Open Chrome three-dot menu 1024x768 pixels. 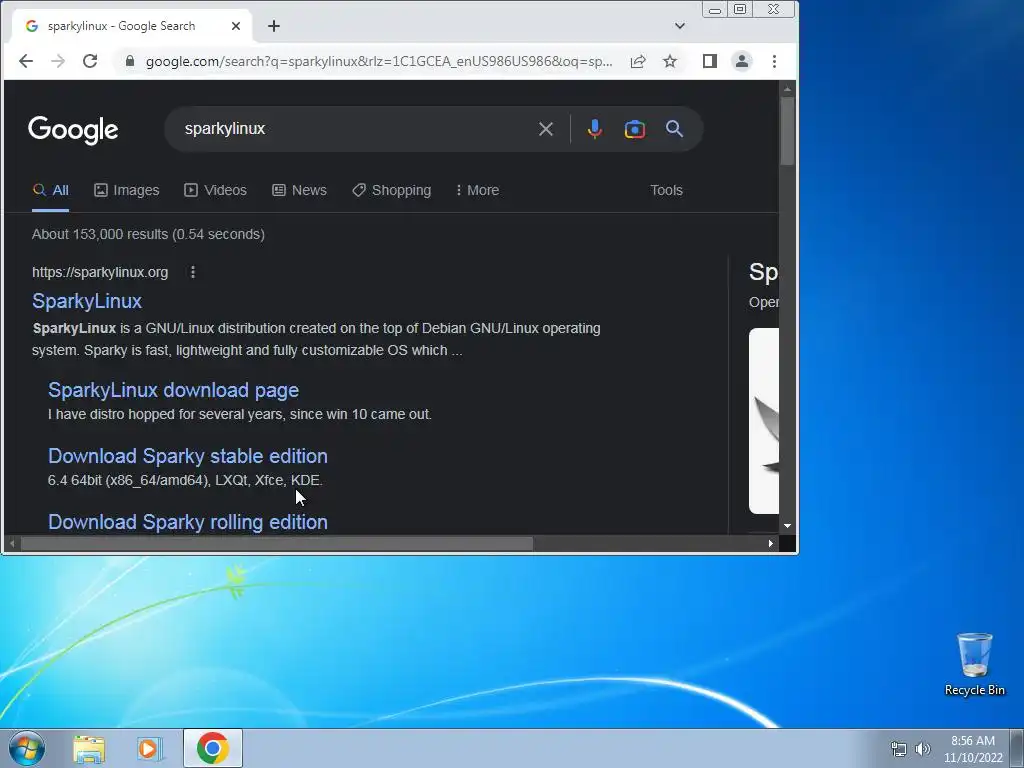[775, 61]
